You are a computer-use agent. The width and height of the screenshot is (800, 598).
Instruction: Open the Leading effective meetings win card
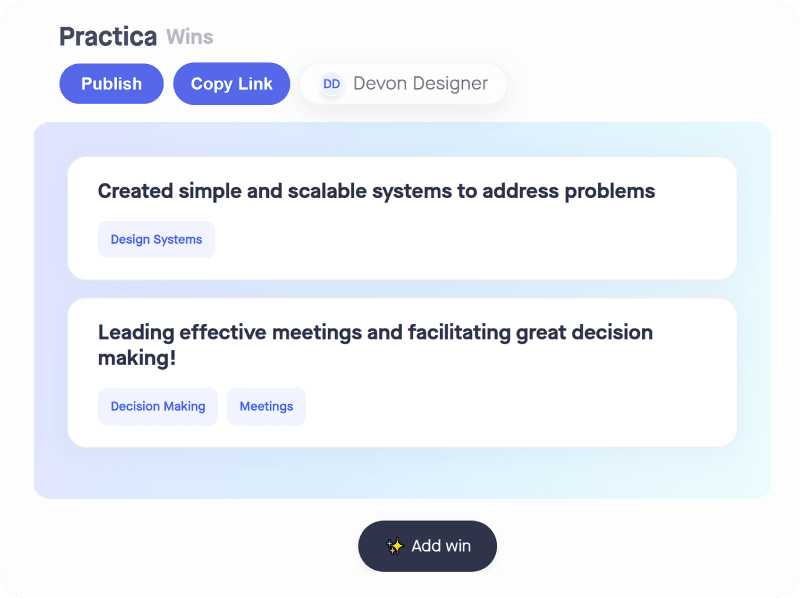pyautogui.click(x=402, y=373)
